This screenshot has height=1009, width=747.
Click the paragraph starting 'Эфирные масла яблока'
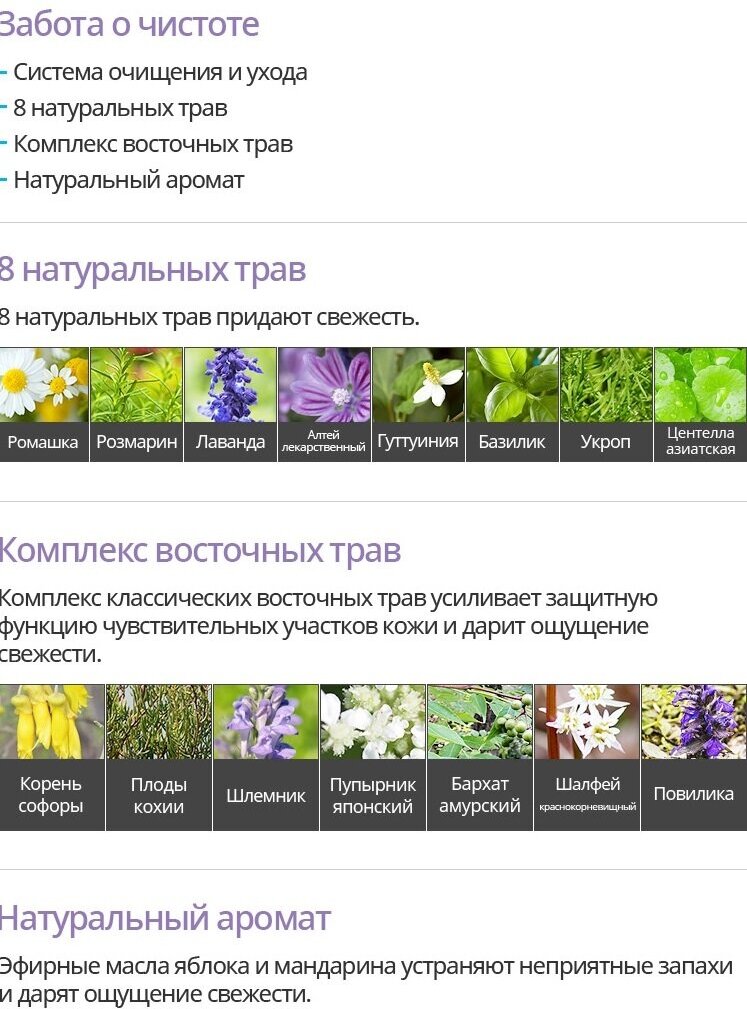coord(366,980)
